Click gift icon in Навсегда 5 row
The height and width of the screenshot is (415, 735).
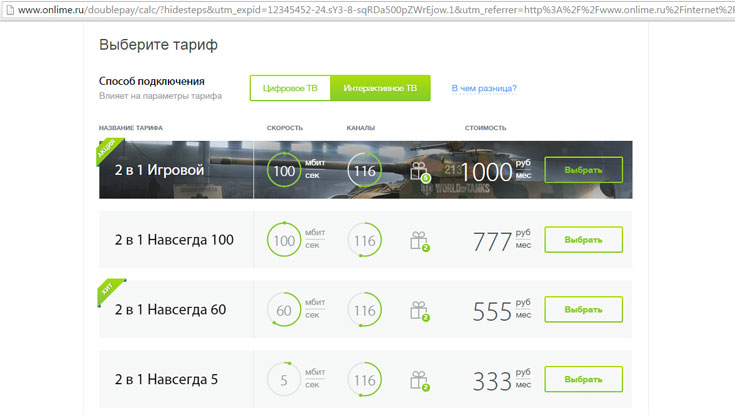419,381
